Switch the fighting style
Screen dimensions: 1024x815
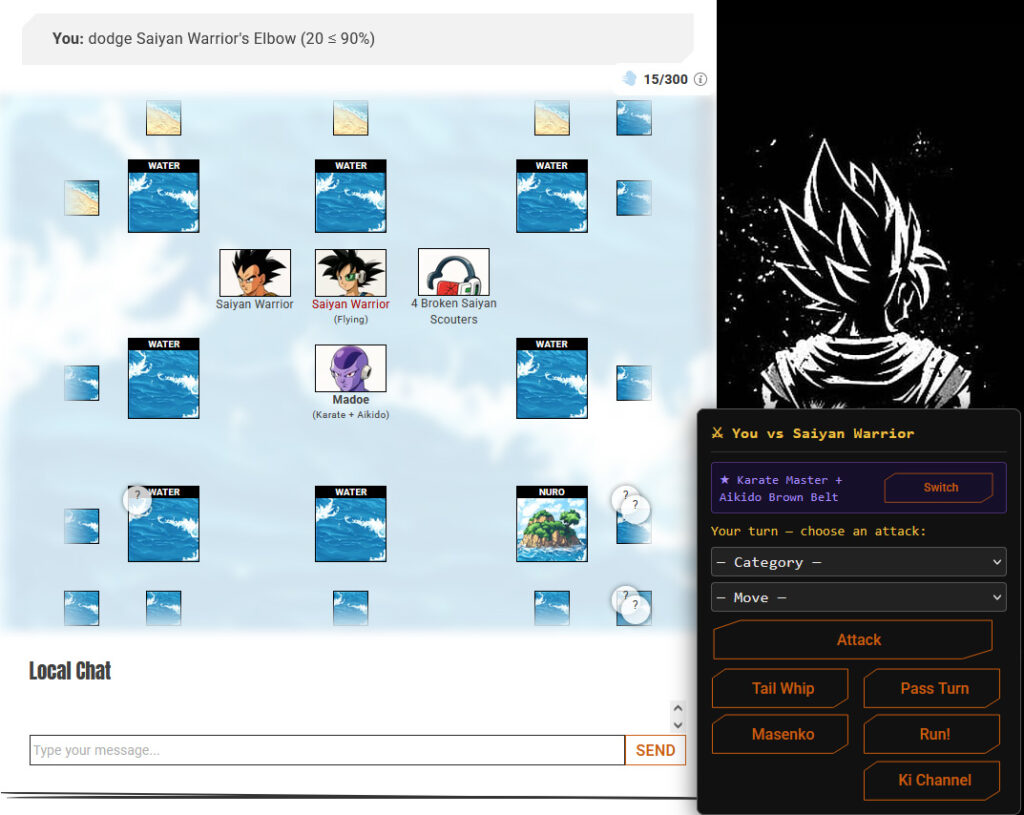point(939,488)
